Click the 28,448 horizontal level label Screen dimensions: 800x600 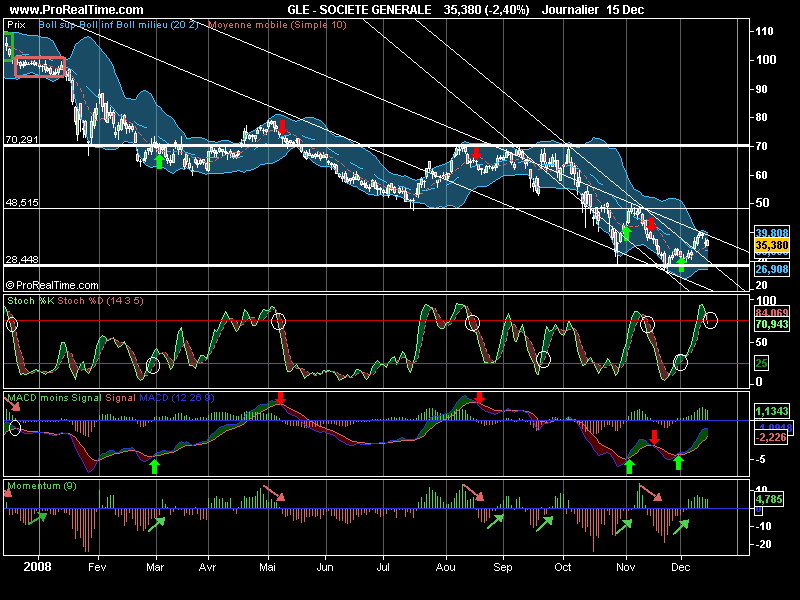coord(22,260)
